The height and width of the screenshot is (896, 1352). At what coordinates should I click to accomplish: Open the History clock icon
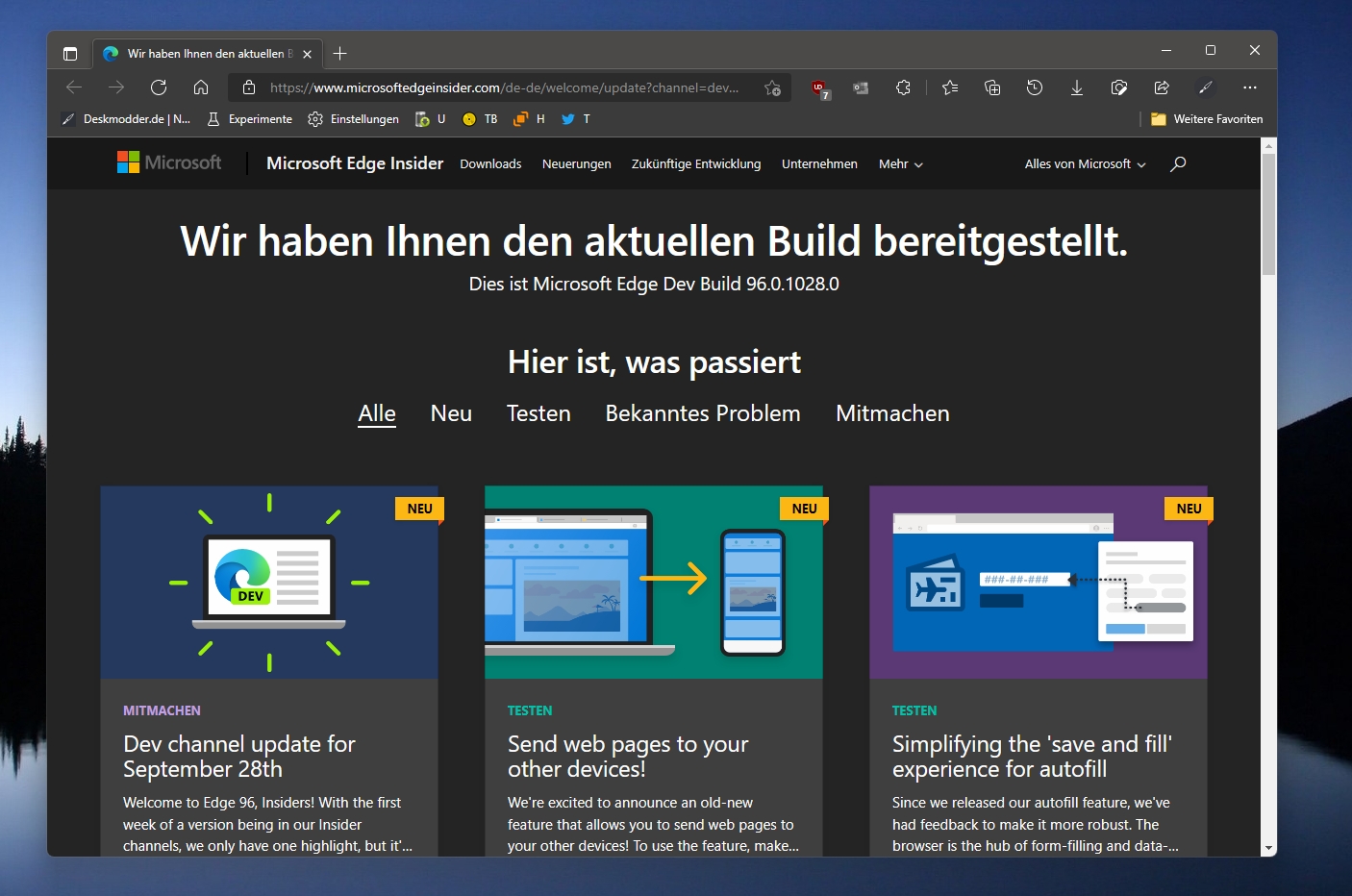point(1035,87)
